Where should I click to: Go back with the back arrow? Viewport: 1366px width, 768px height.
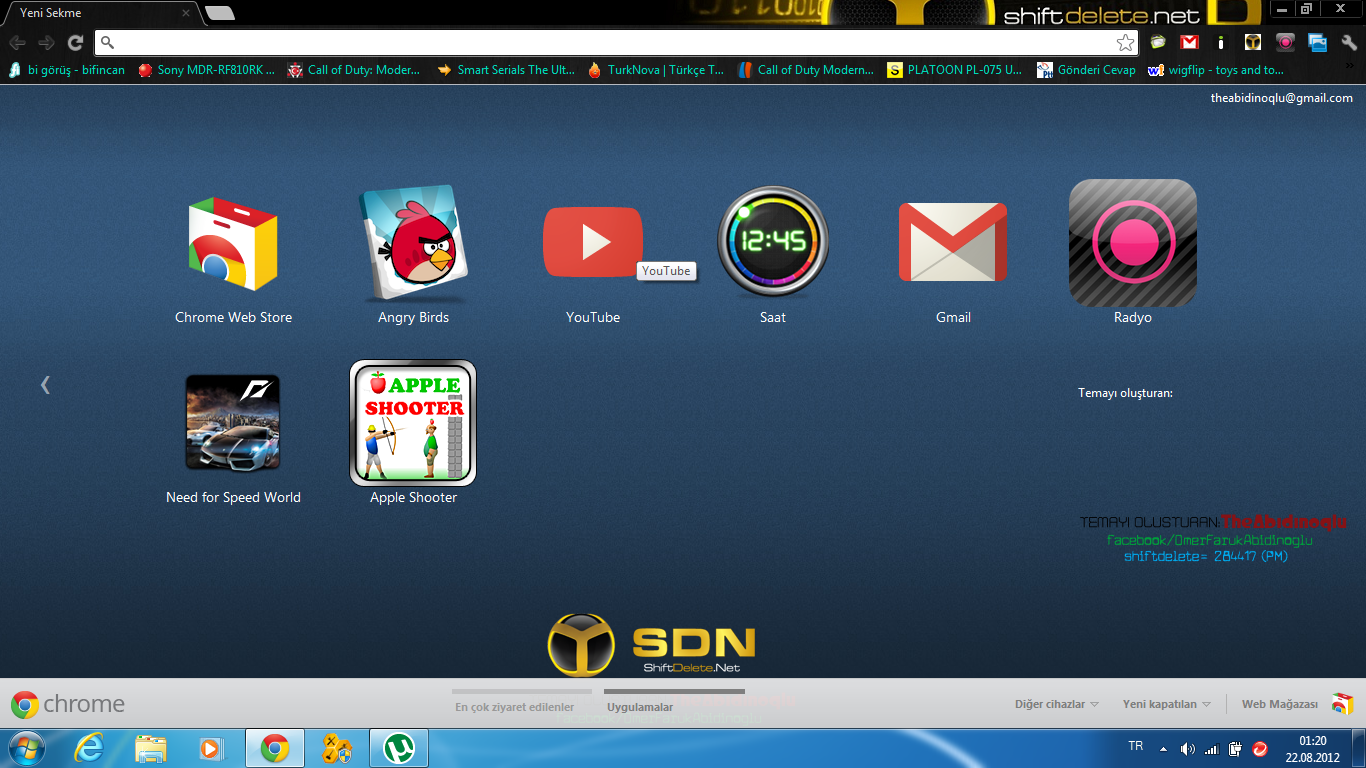pyautogui.click(x=17, y=42)
